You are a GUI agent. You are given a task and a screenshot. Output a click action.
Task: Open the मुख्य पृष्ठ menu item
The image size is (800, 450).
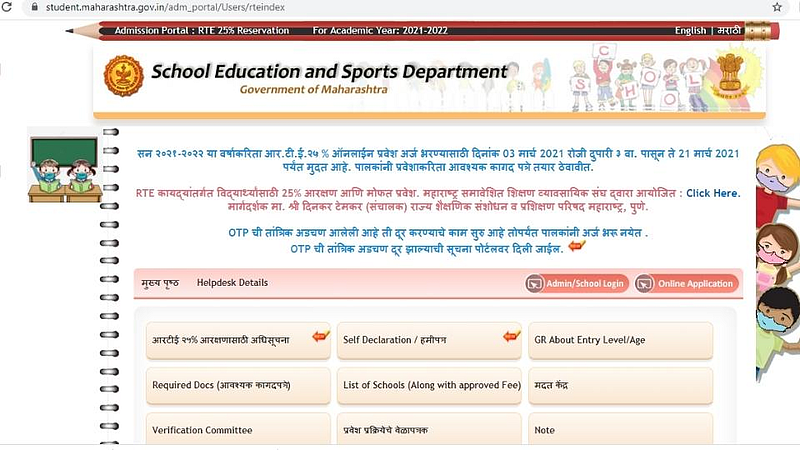160,283
